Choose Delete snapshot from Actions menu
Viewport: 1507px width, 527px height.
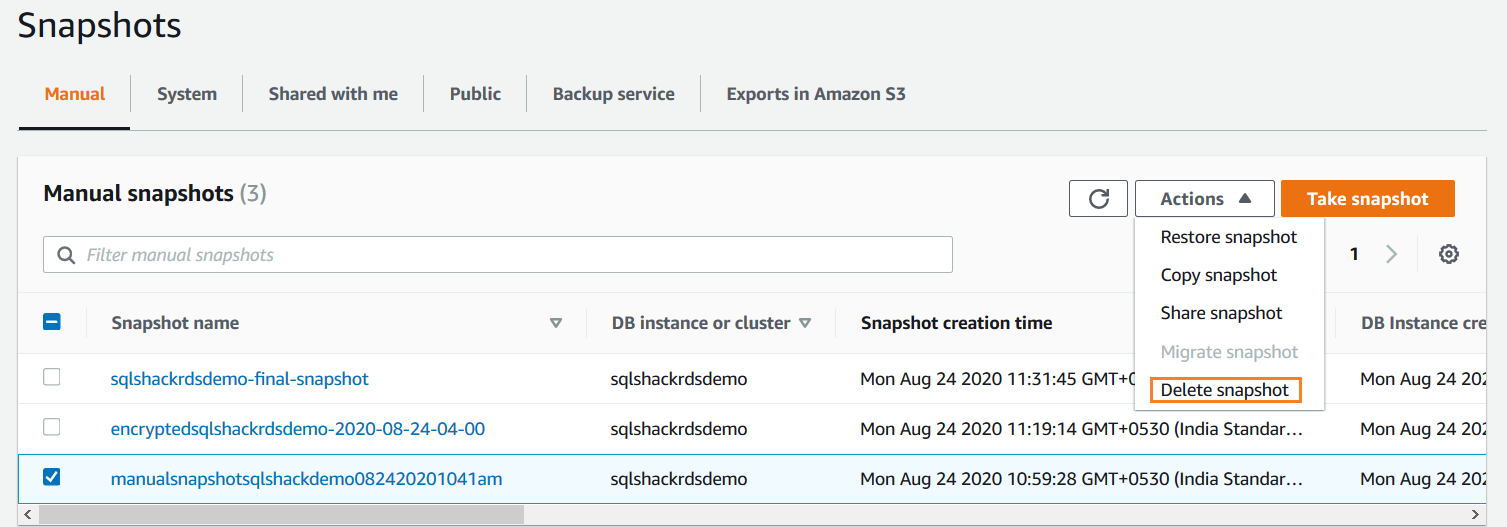1224,390
